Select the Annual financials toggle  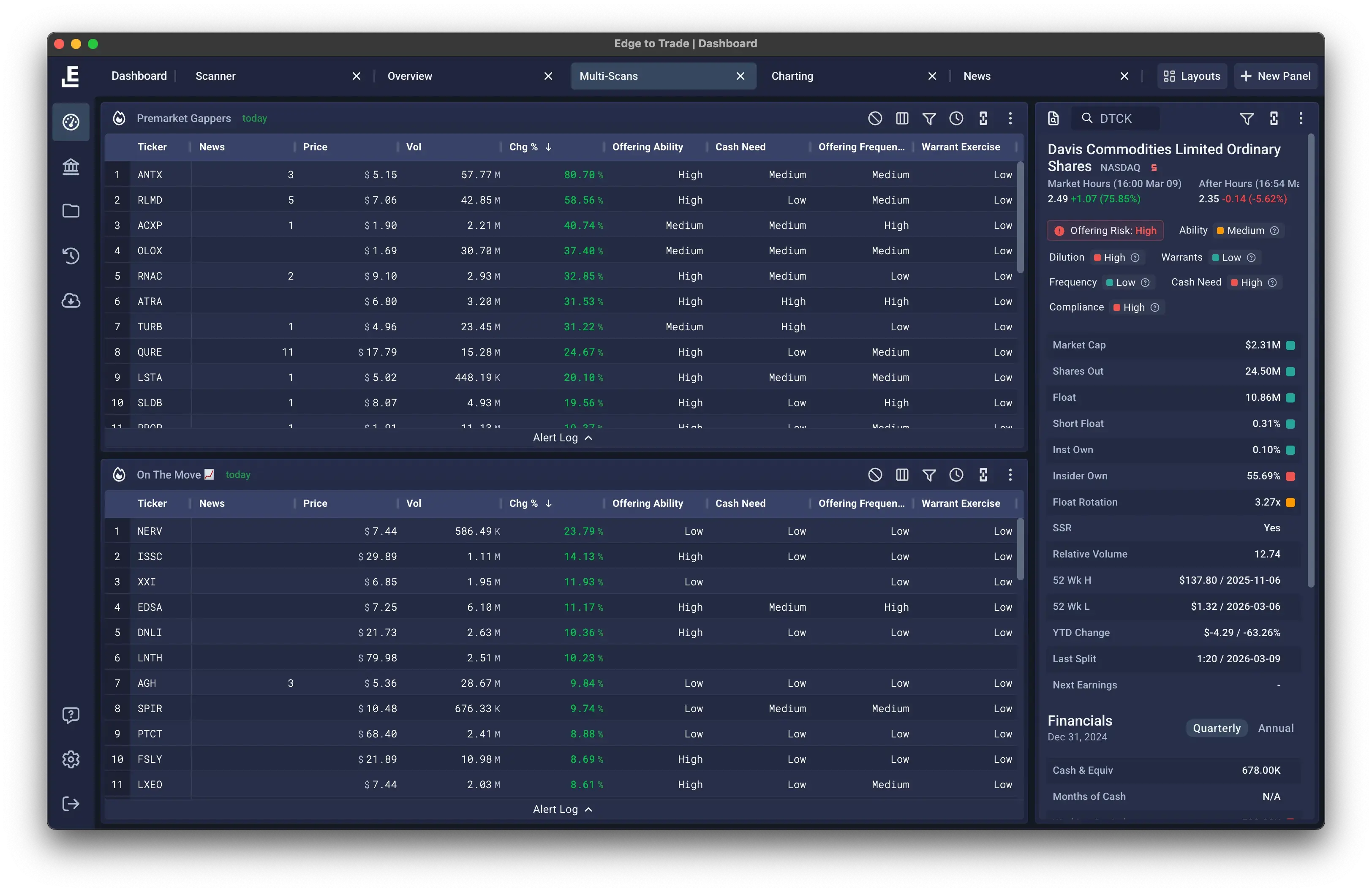tap(1275, 728)
